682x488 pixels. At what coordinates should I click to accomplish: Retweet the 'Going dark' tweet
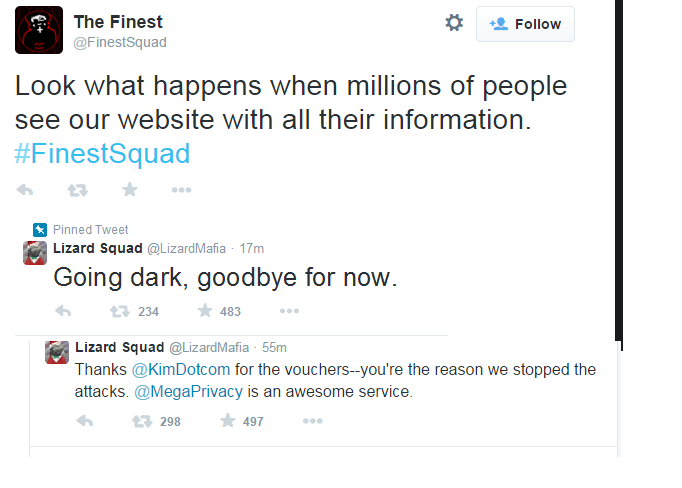pos(120,311)
